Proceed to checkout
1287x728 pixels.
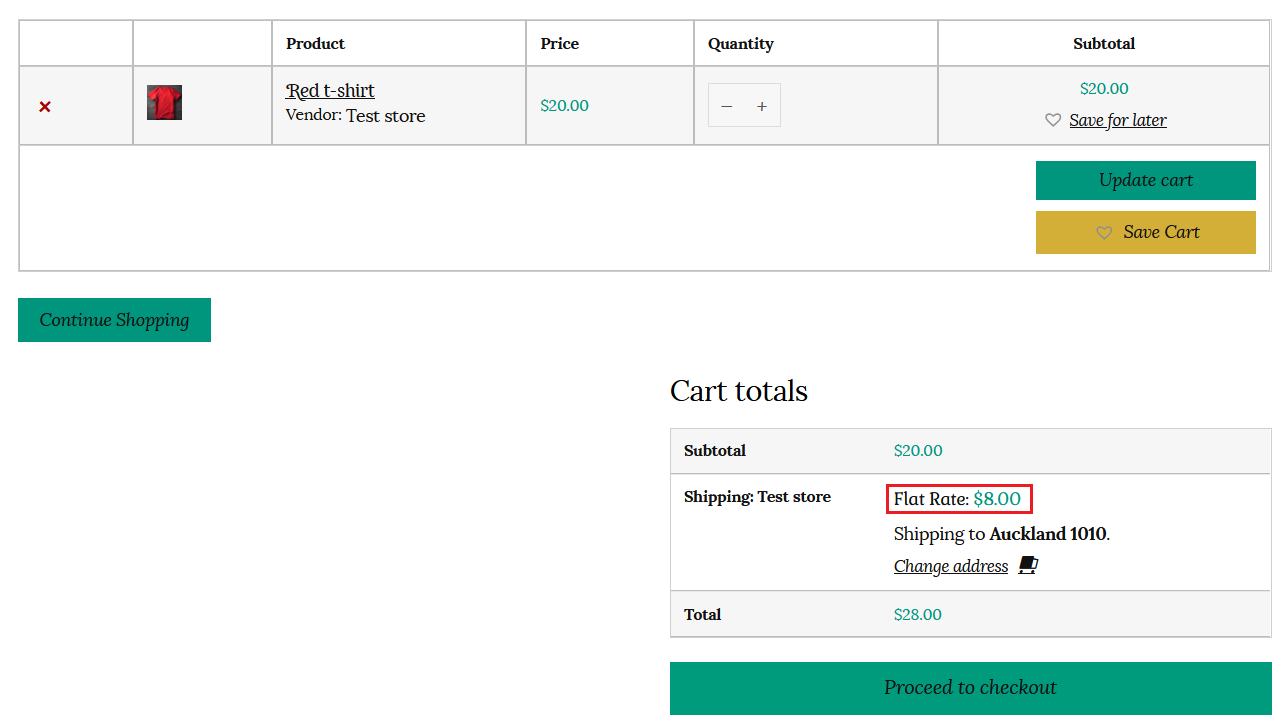tap(971, 688)
